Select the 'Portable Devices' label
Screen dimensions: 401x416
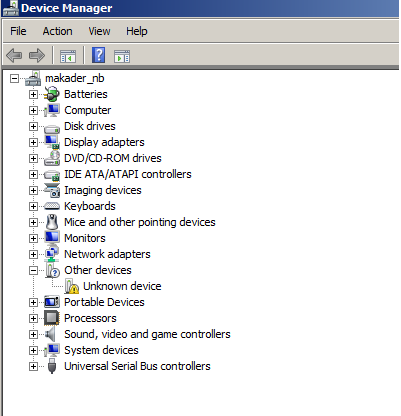[104, 302]
